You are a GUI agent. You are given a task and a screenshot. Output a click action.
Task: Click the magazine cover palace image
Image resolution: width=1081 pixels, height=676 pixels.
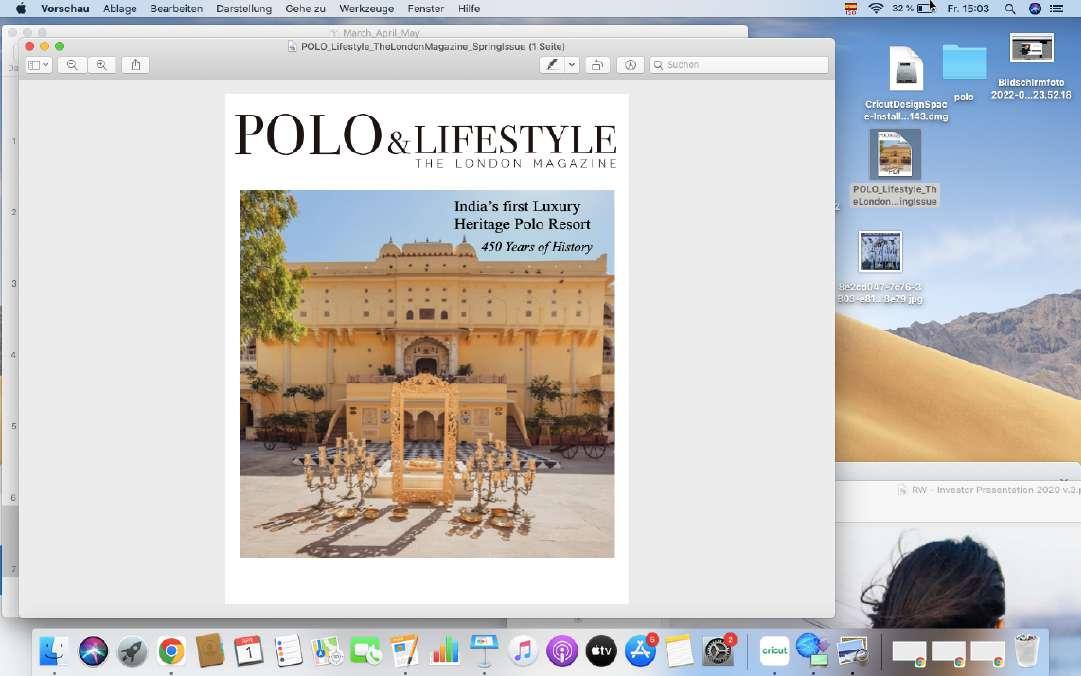[427, 373]
